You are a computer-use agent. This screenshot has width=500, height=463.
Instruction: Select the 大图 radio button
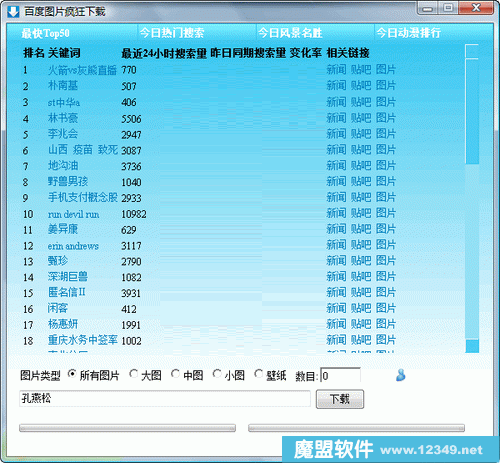pyautogui.click(x=133, y=374)
